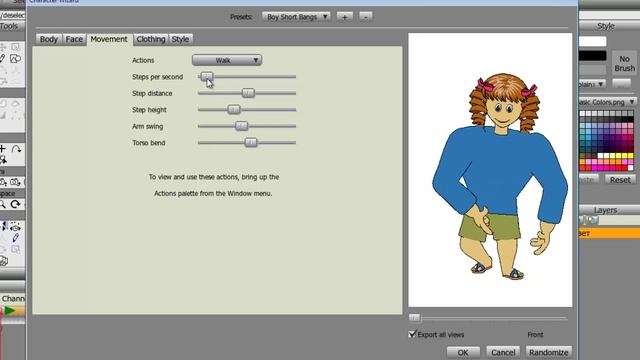Select the Draw Shape tool icon

click(16, 59)
